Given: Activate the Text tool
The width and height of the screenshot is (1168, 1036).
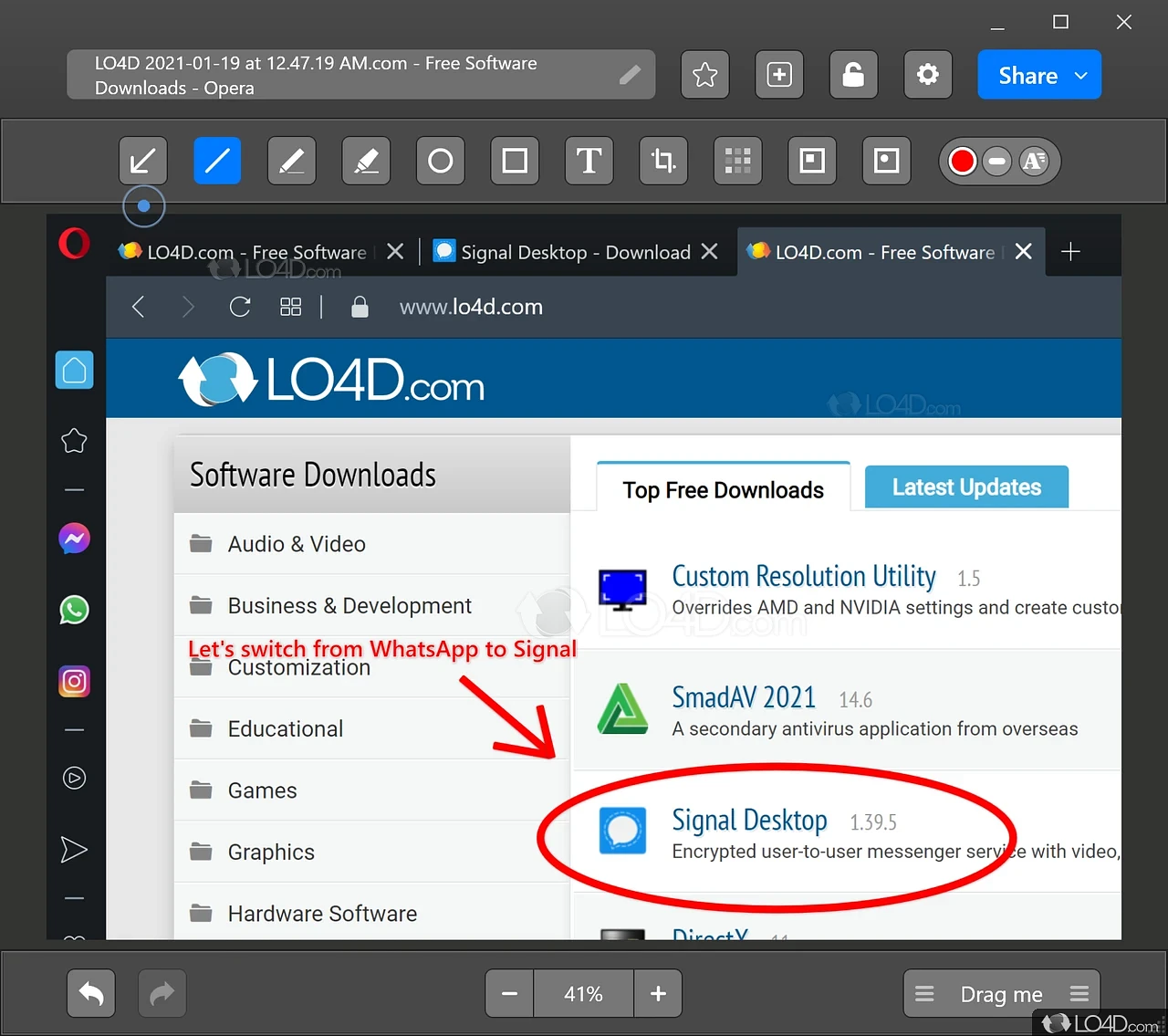Looking at the screenshot, I should pos(589,162).
